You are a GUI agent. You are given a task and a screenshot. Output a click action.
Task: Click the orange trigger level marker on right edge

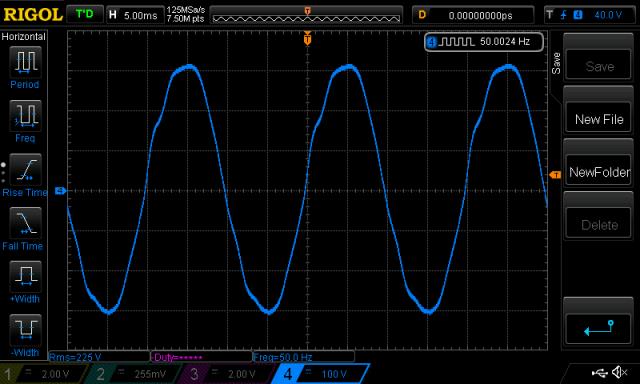point(555,175)
